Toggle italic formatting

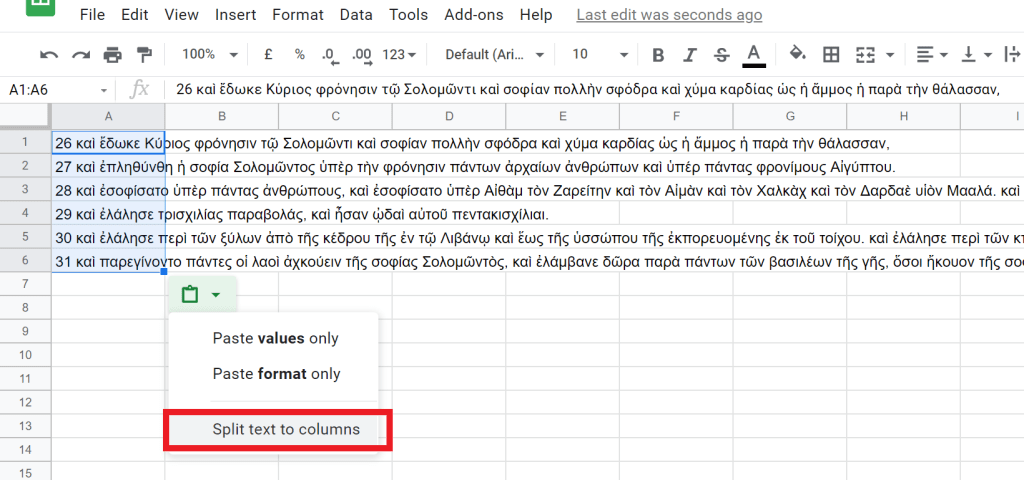click(x=690, y=54)
